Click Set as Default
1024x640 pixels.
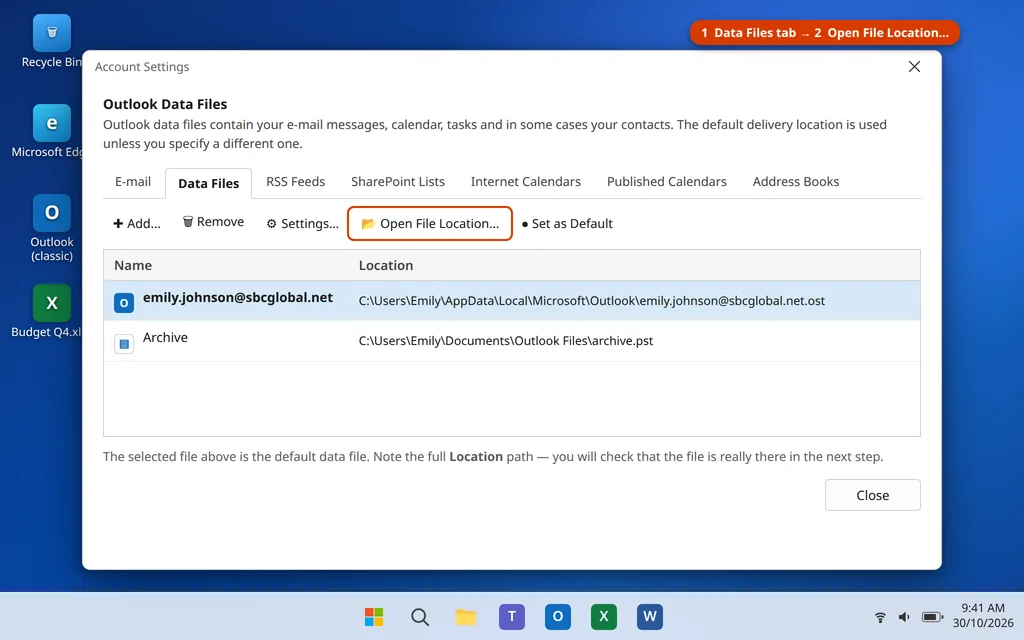pos(567,223)
